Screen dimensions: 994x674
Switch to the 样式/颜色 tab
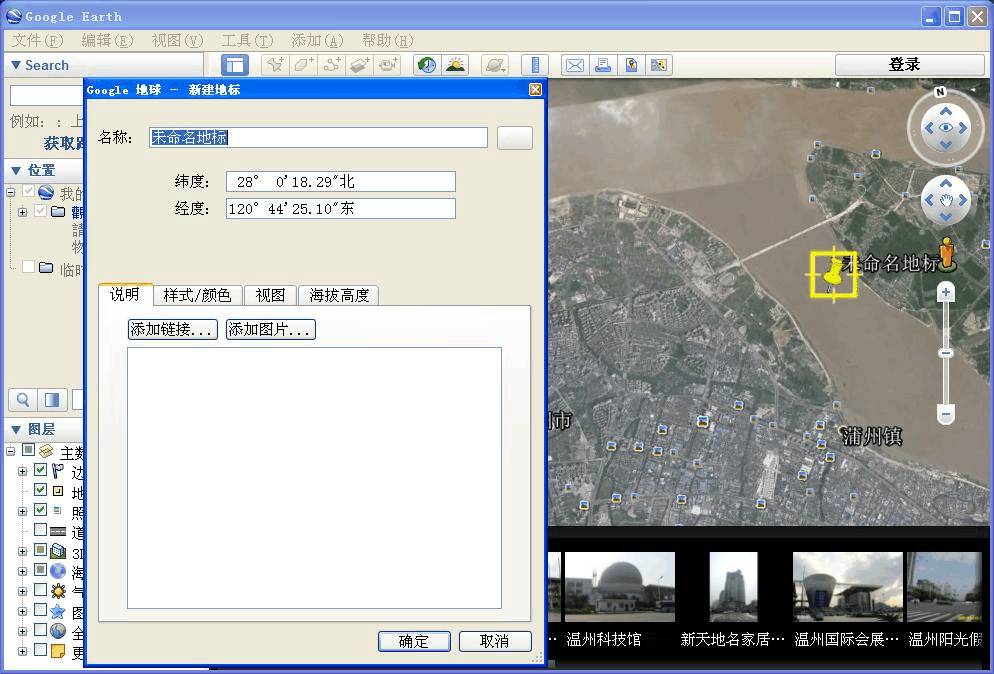[x=197, y=295]
